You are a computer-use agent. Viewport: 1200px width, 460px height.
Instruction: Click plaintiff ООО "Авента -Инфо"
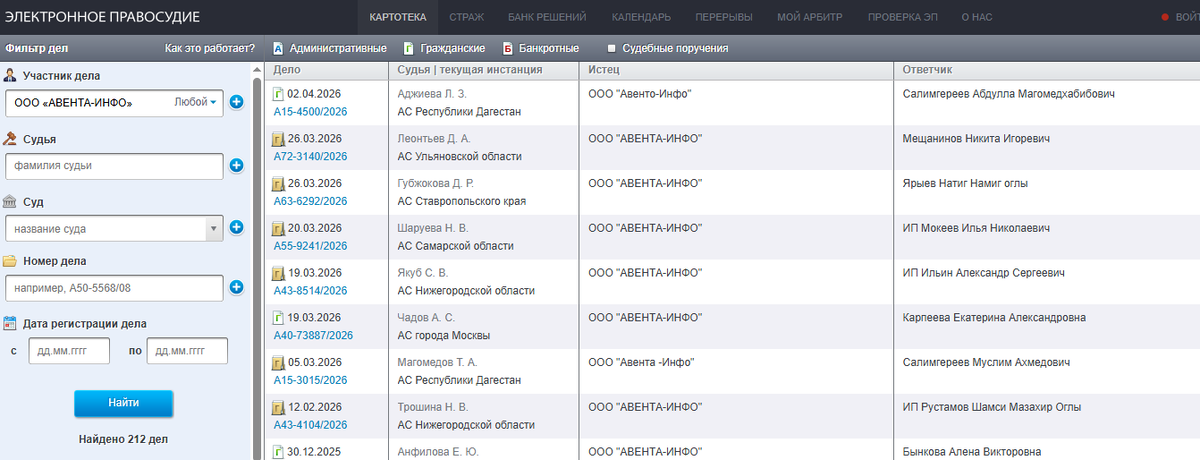[641, 363]
